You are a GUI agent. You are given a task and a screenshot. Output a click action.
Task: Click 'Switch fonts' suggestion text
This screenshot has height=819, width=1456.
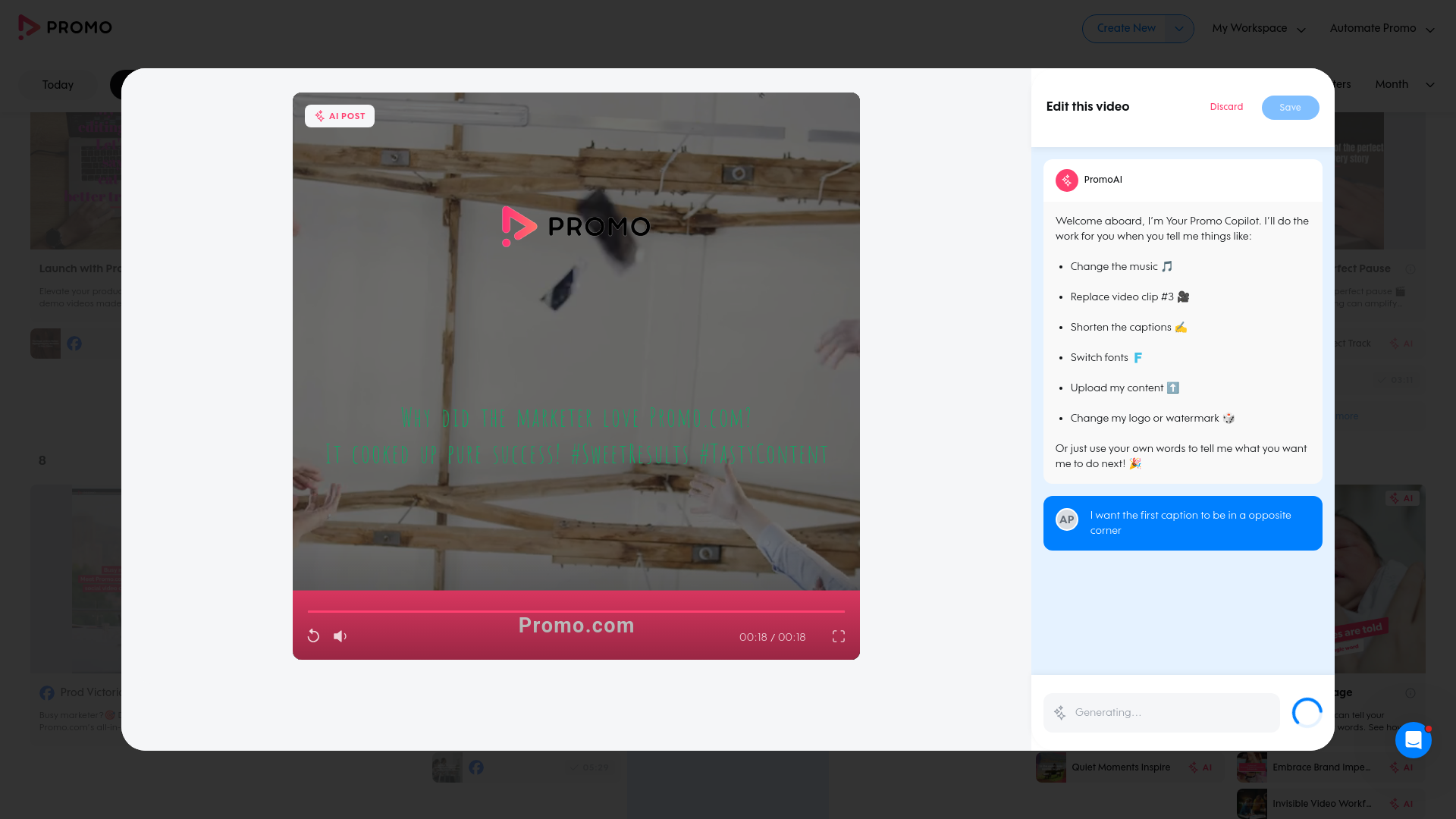[x=1106, y=358]
